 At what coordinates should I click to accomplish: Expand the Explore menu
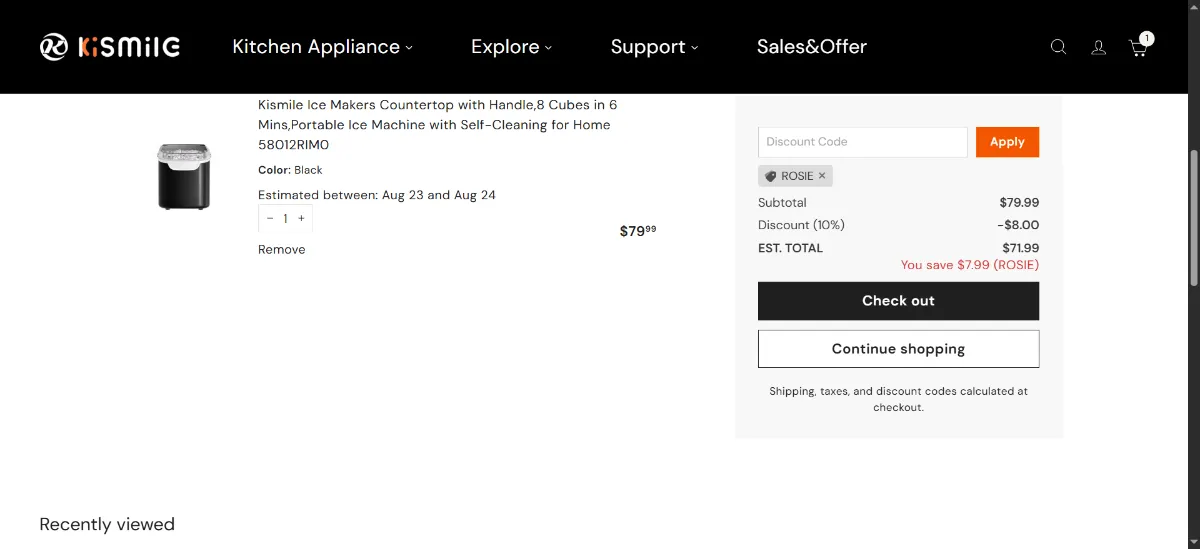tap(511, 47)
